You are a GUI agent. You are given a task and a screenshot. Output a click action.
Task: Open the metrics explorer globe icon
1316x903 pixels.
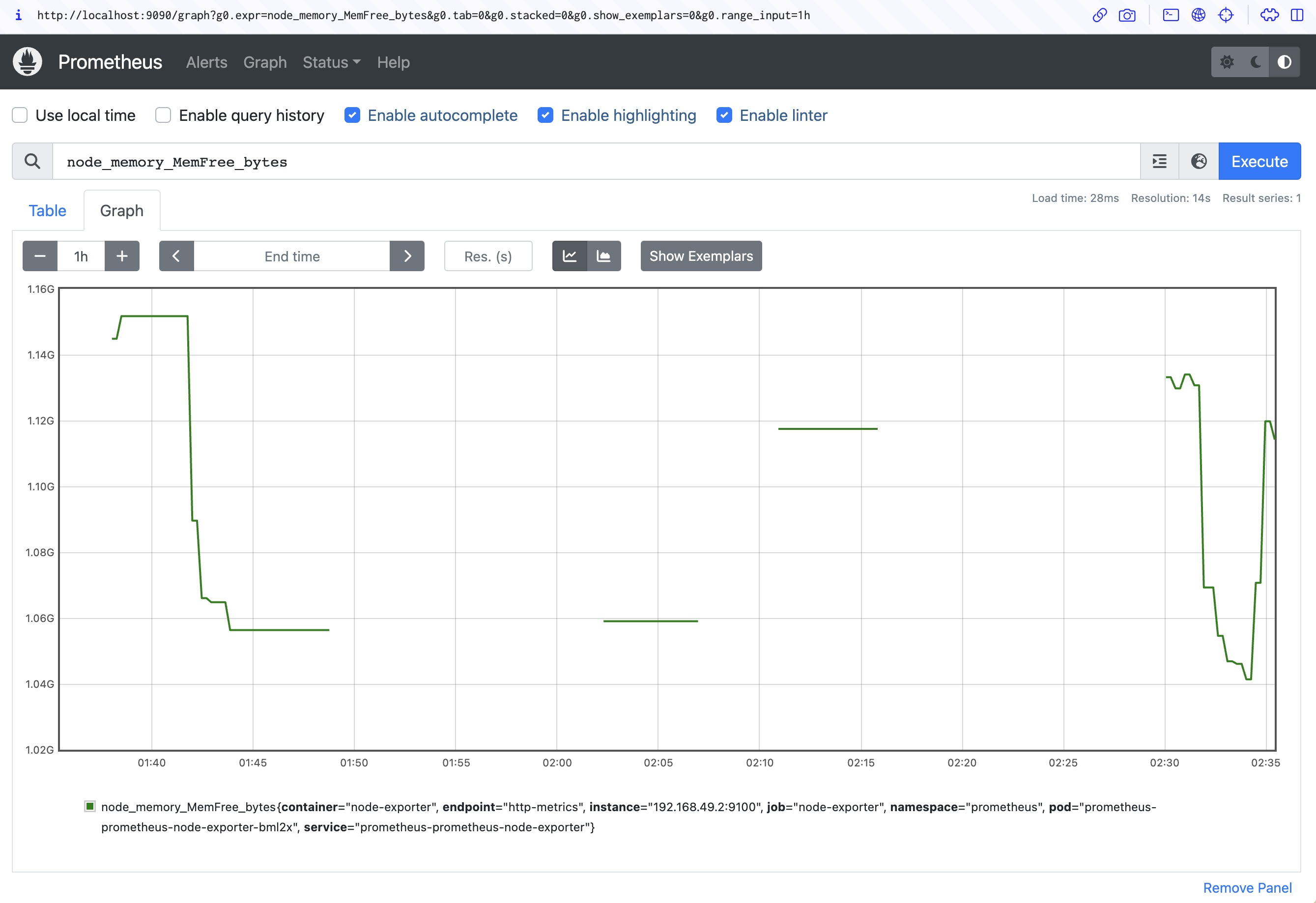pos(1199,161)
